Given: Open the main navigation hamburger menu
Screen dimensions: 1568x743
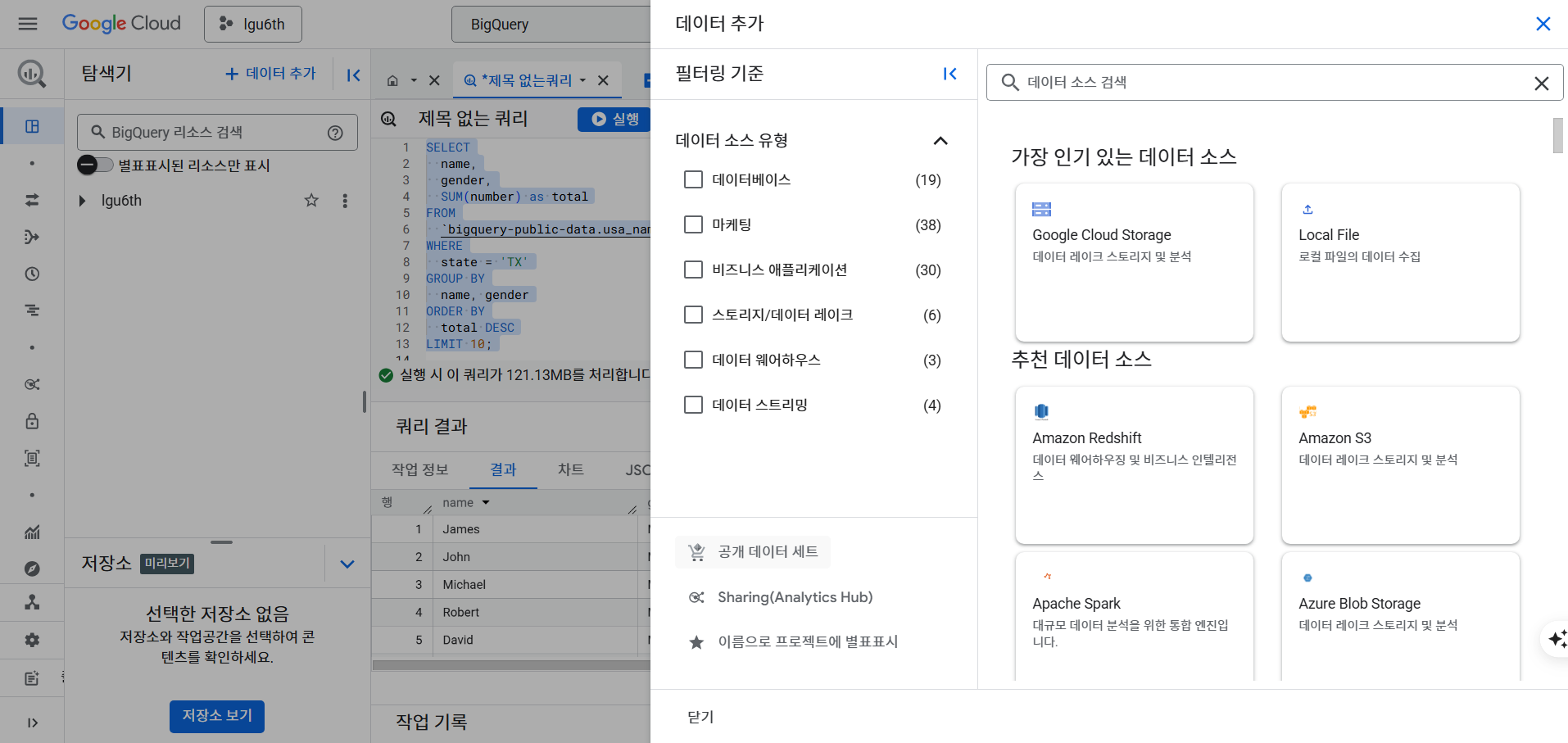Looking at the screenshot, I should click(28, 24).
